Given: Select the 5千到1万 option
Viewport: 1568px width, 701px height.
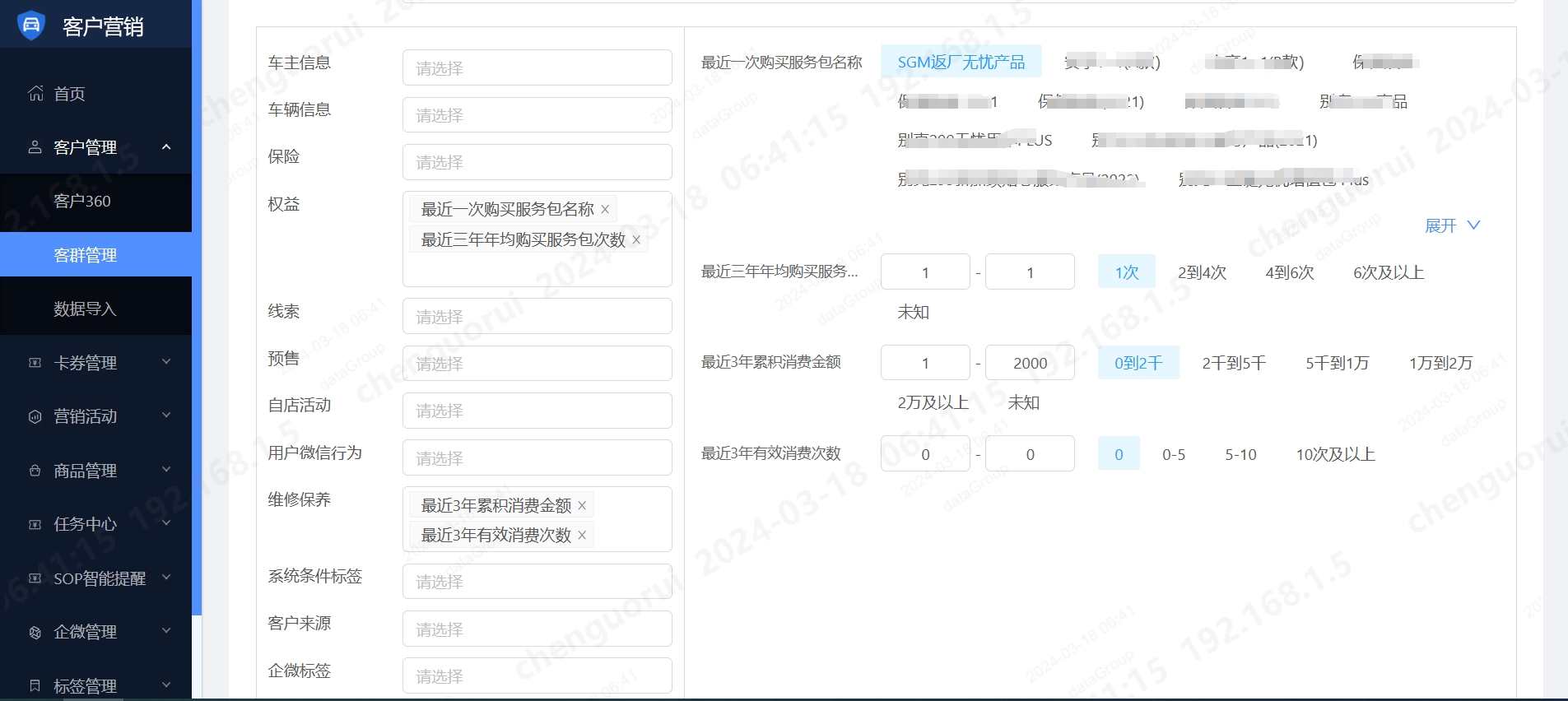Looking at the screenshot, I should pyautogui.click(x=1338, y=363).
